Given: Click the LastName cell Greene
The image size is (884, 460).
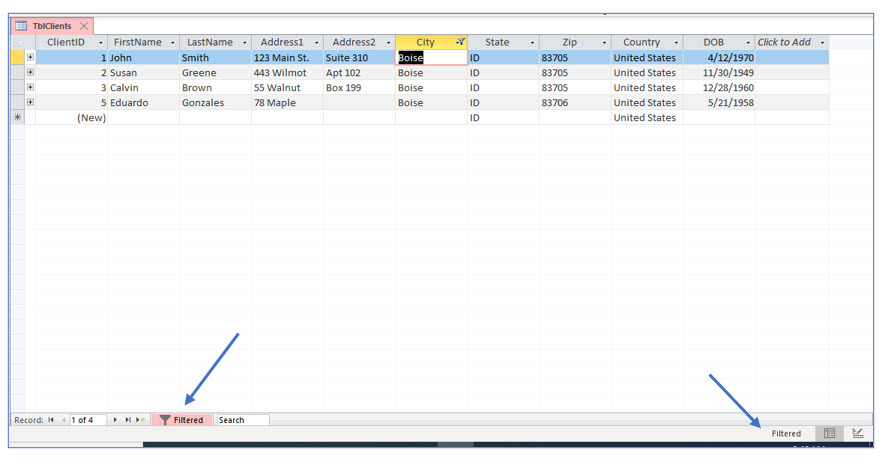Looking at the screenshot, I should (215, 73).
